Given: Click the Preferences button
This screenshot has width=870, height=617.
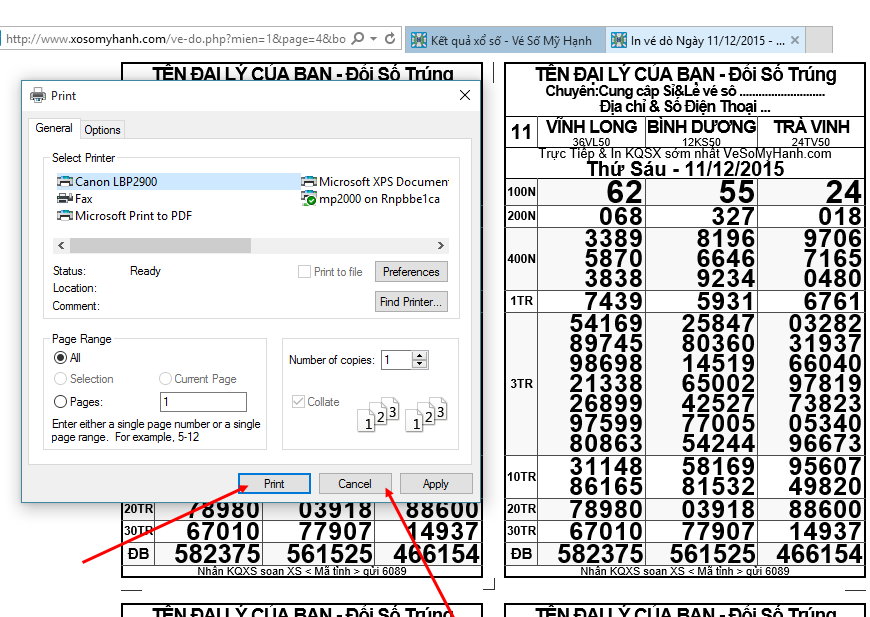Looking at the screenshot, I should tap(411, 272).
